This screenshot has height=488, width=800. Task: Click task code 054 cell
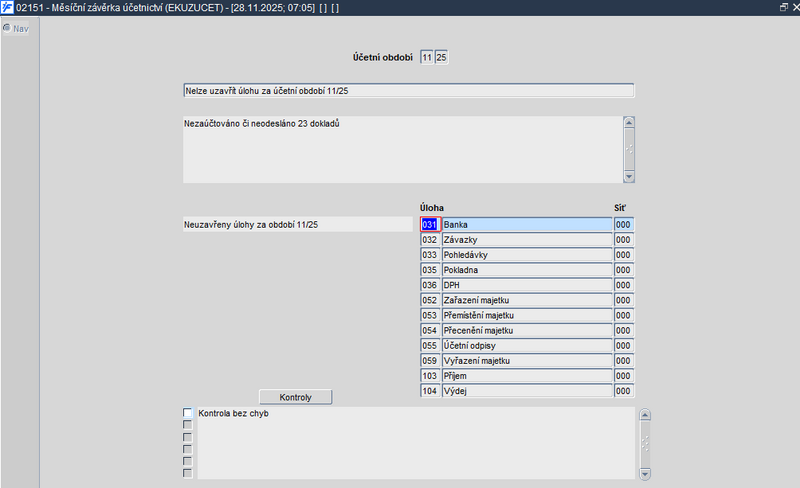click(x=430, y=330)
